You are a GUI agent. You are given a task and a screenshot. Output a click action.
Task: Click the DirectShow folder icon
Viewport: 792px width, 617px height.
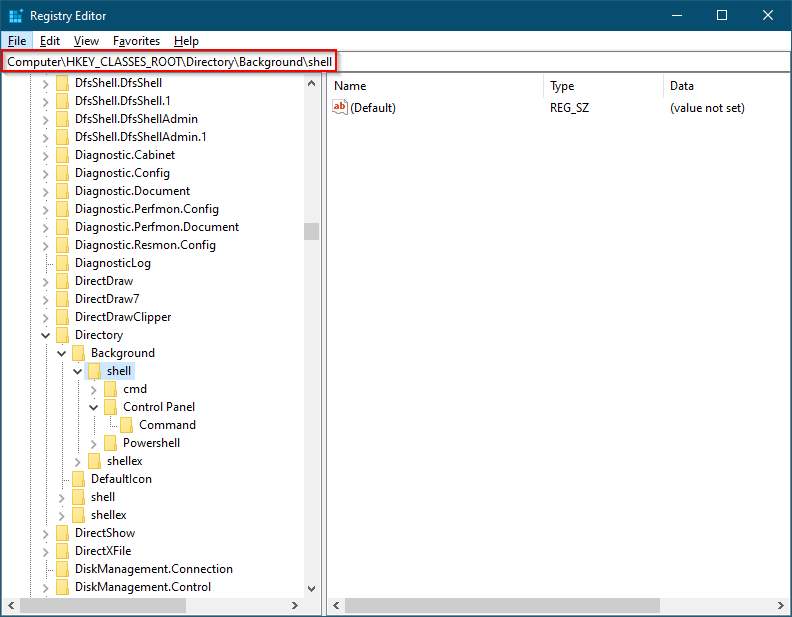click(x=62, y=533)
